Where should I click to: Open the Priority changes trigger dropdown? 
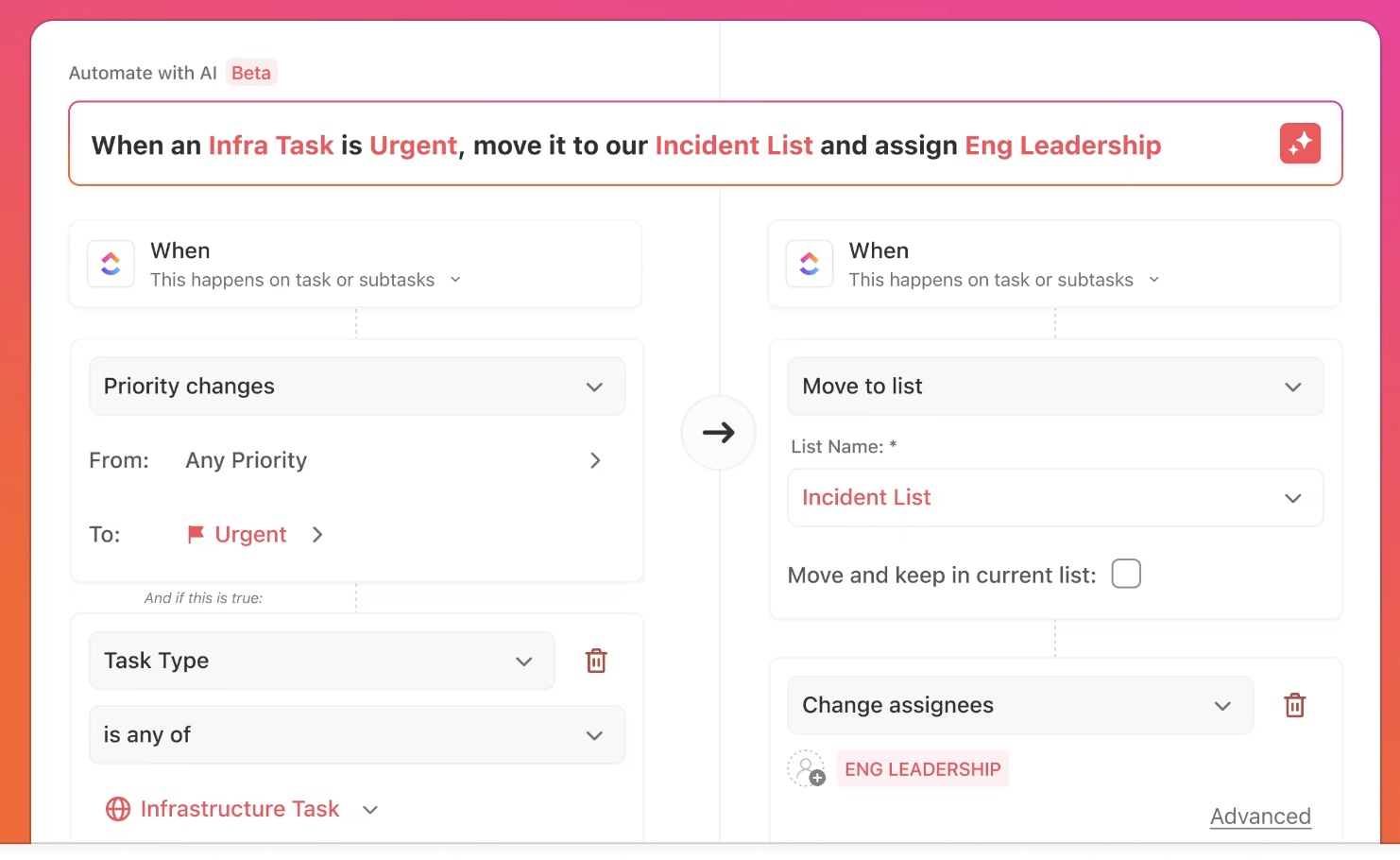coord(356,386)
